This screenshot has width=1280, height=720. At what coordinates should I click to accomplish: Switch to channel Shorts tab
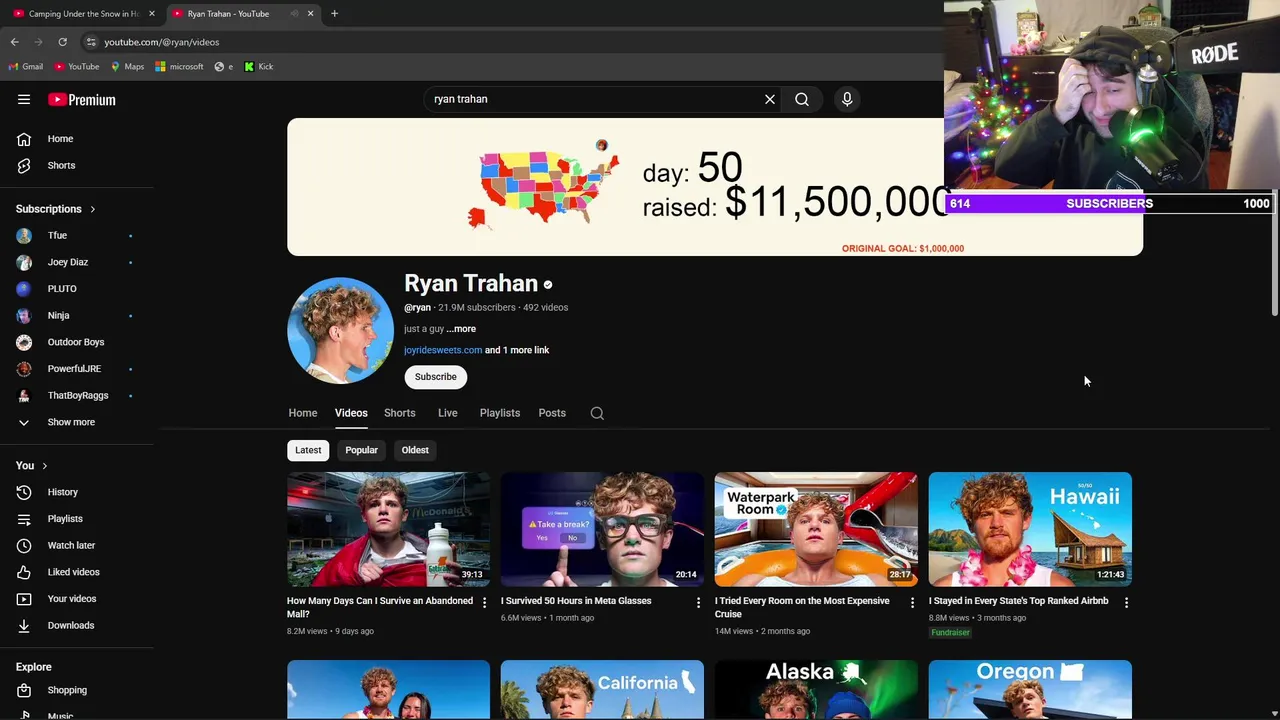pyautogui.click(x=400, y=413)
